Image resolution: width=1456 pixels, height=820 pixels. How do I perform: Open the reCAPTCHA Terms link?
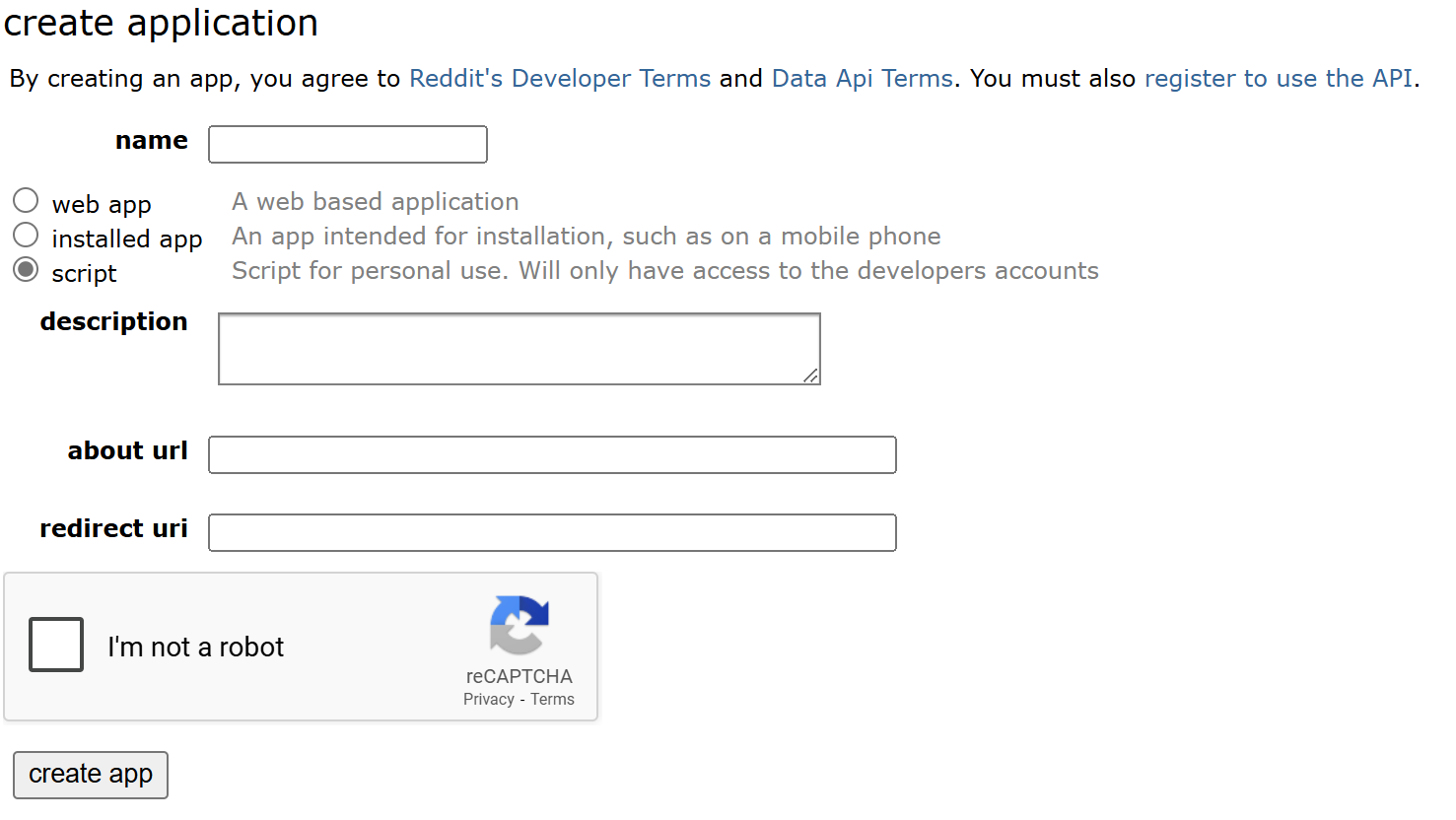(552, 700)
